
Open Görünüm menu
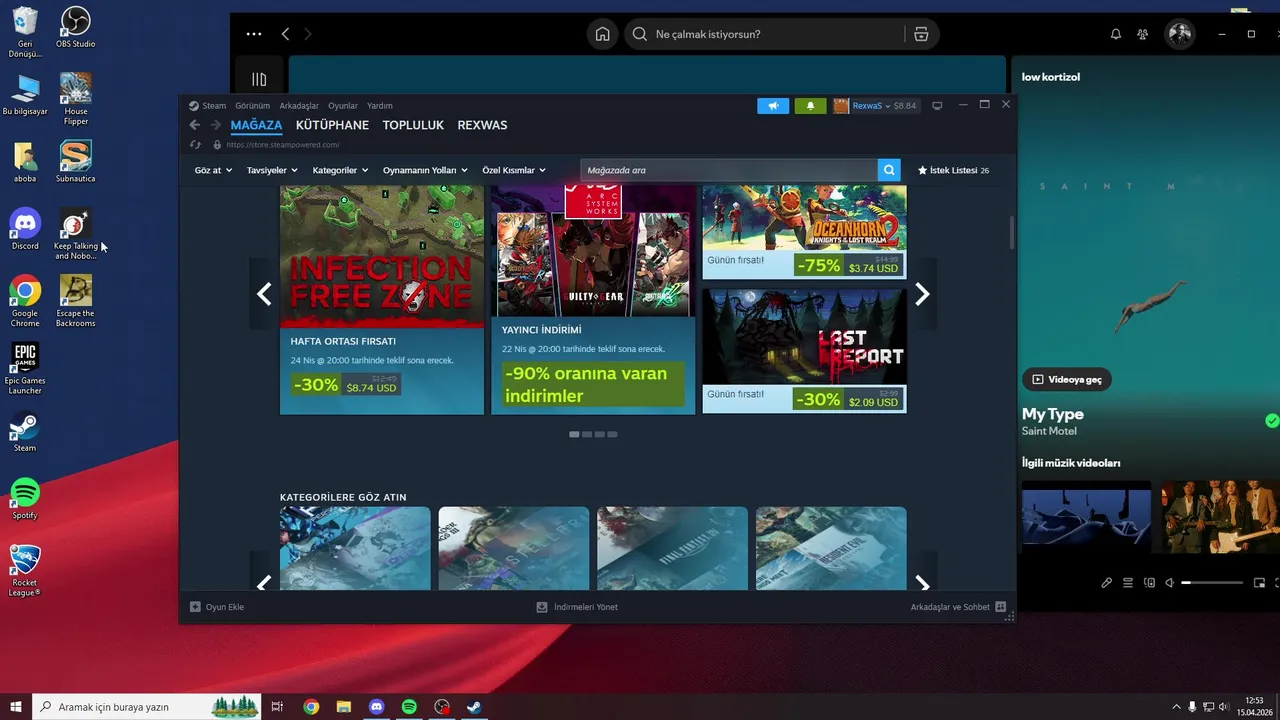tap(253, 106)
